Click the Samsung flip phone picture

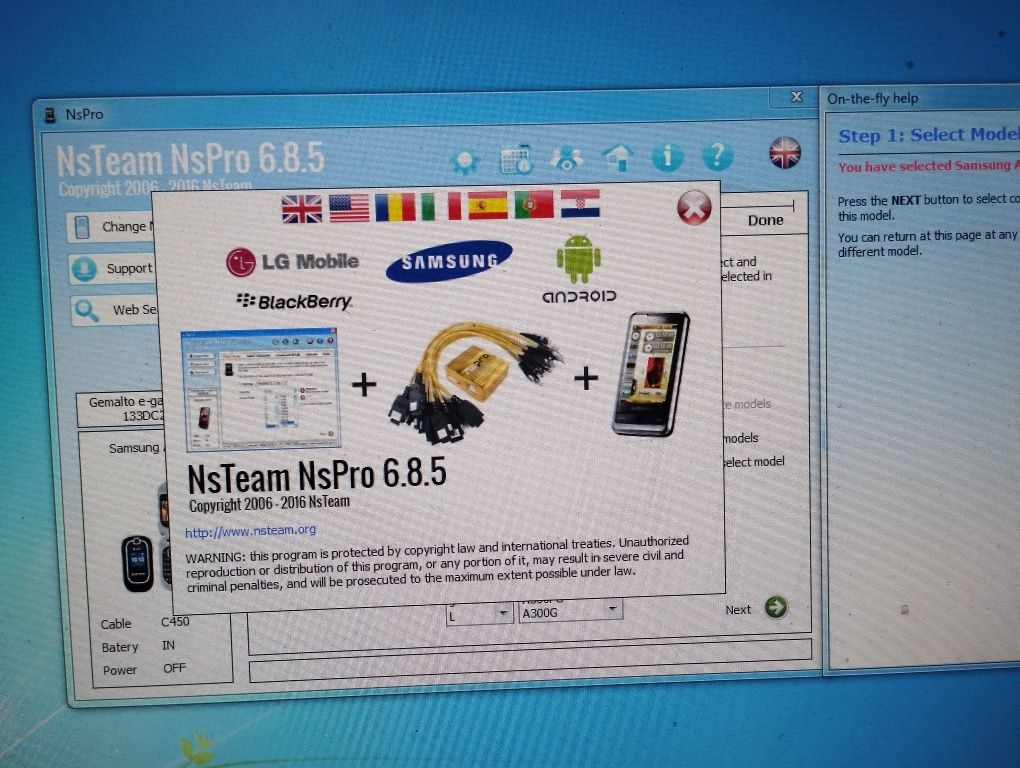(x=138, y=563)
